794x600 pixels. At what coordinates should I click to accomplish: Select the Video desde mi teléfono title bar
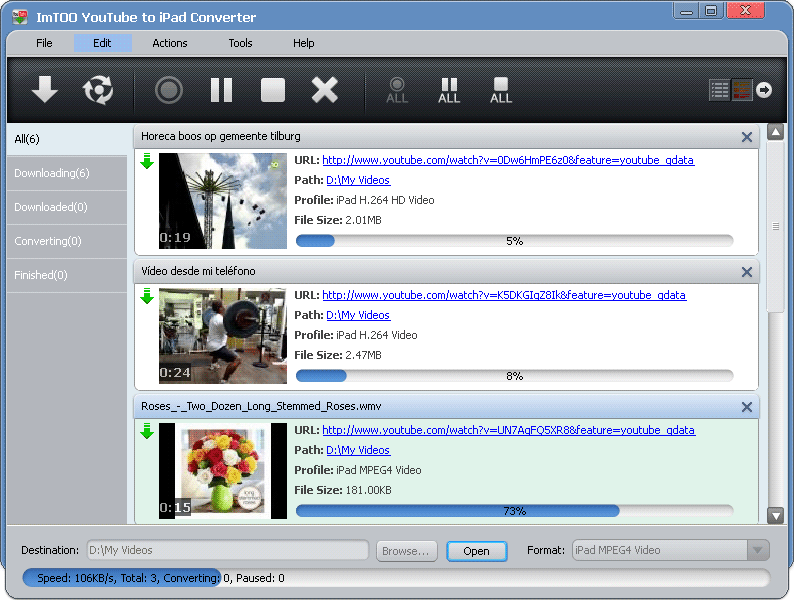point(446,271)
